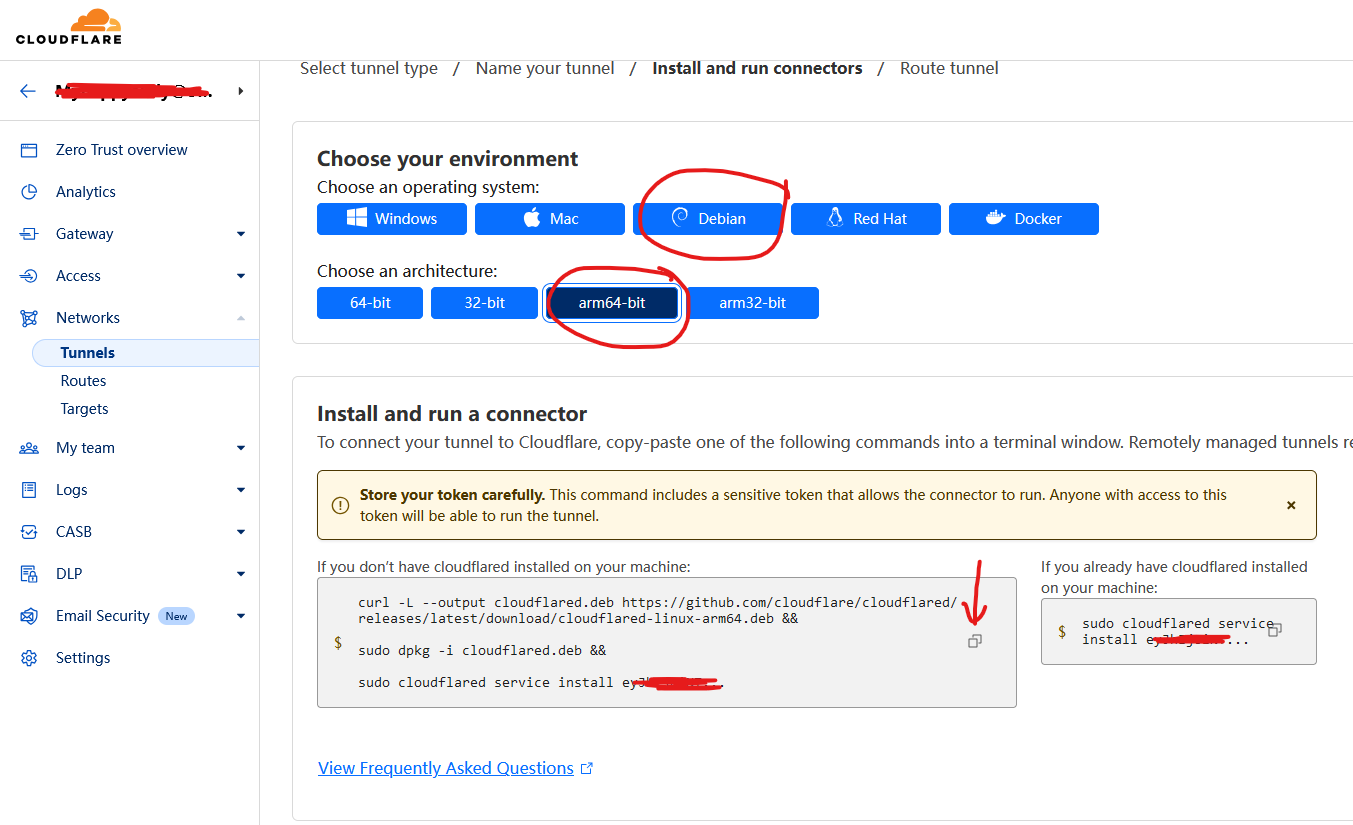Open Routes under Networks
Screen dimensions: 1353x825
coord(83,381)
